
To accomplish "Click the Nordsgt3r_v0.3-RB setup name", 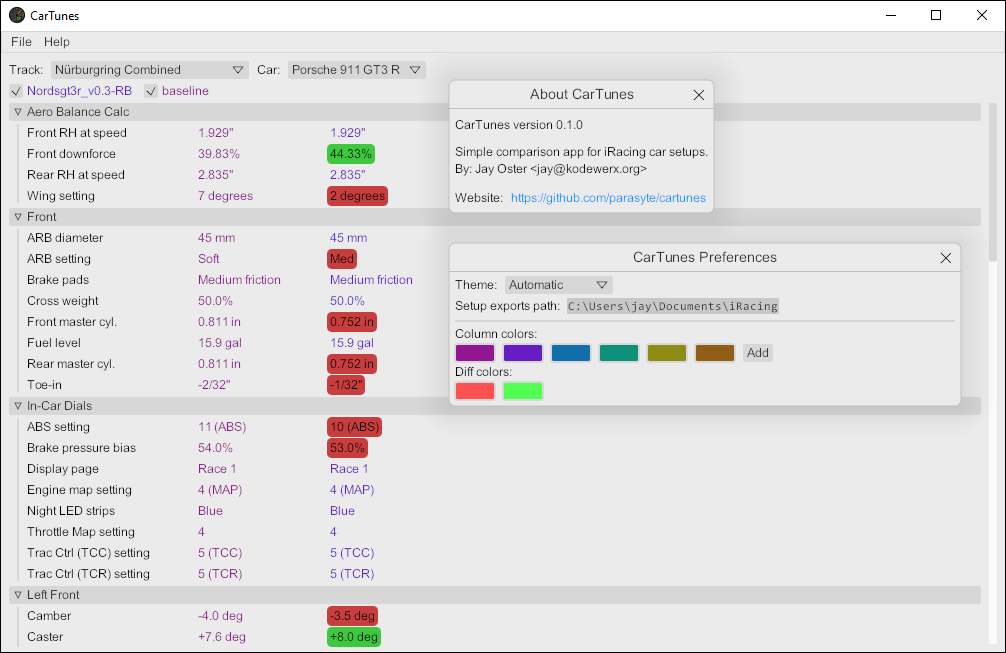I will click(80, 91).
